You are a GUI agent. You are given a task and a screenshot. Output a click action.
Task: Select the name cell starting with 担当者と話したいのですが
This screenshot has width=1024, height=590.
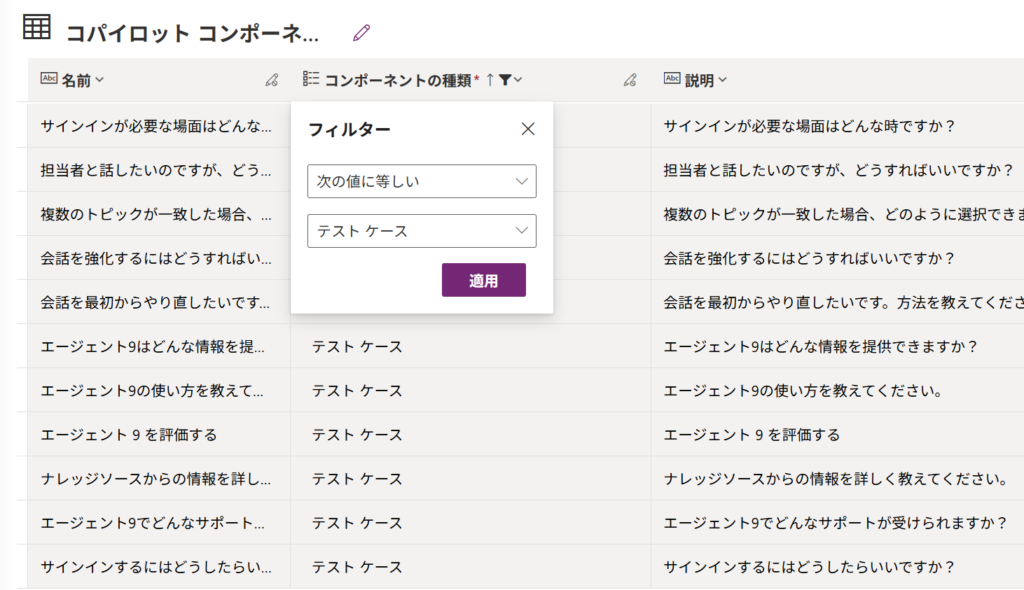pyautogui.click(x=155, y=170)
